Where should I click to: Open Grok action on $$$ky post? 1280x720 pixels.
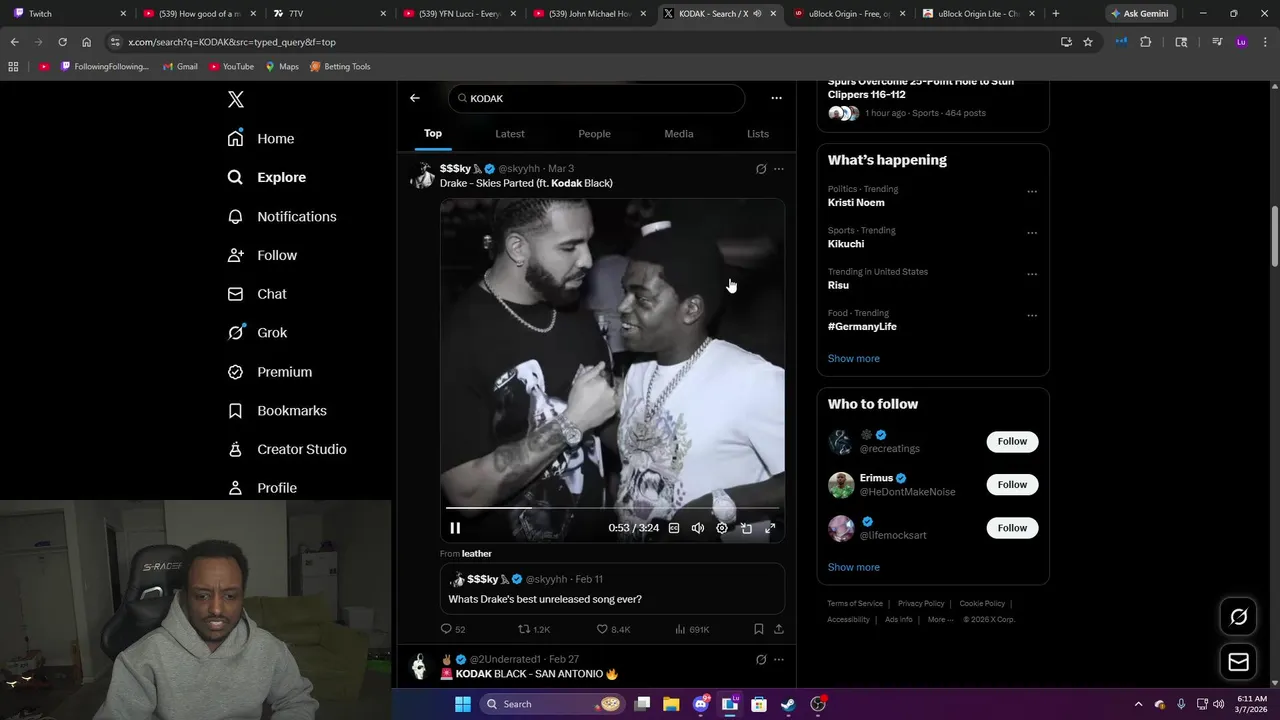(x=761, y=169)
